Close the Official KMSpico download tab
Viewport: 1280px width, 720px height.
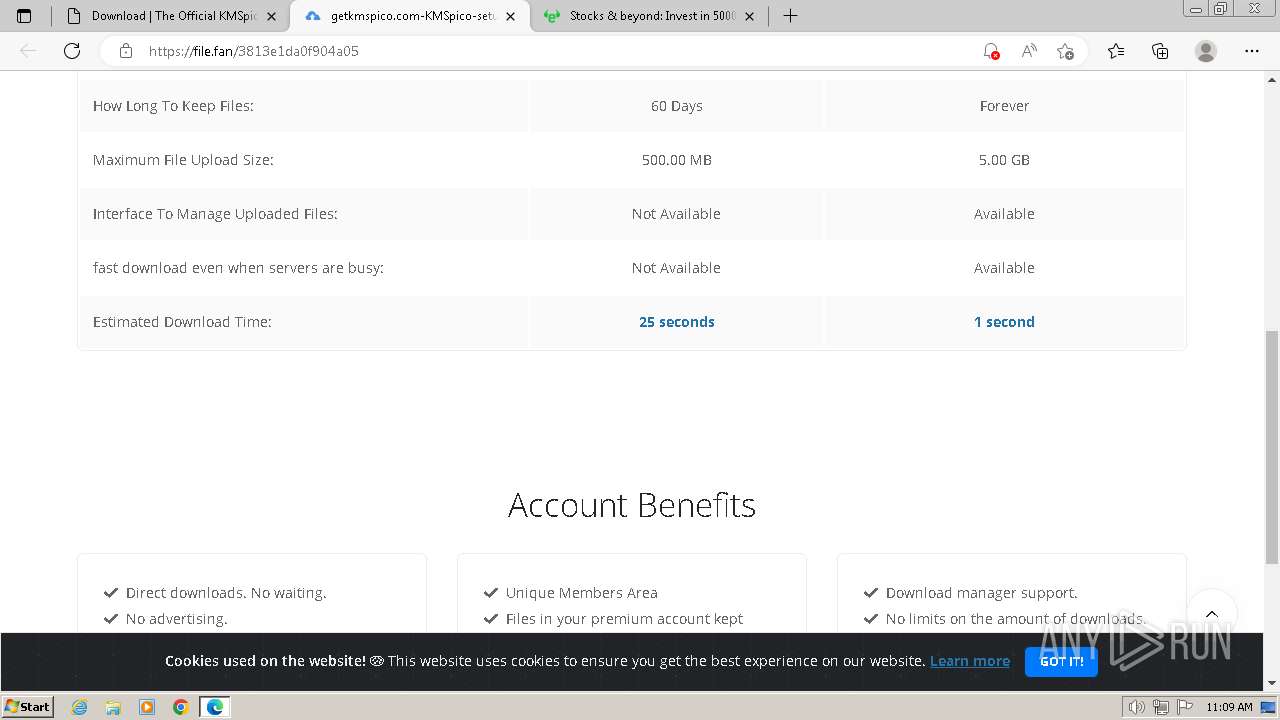point(271,16)
